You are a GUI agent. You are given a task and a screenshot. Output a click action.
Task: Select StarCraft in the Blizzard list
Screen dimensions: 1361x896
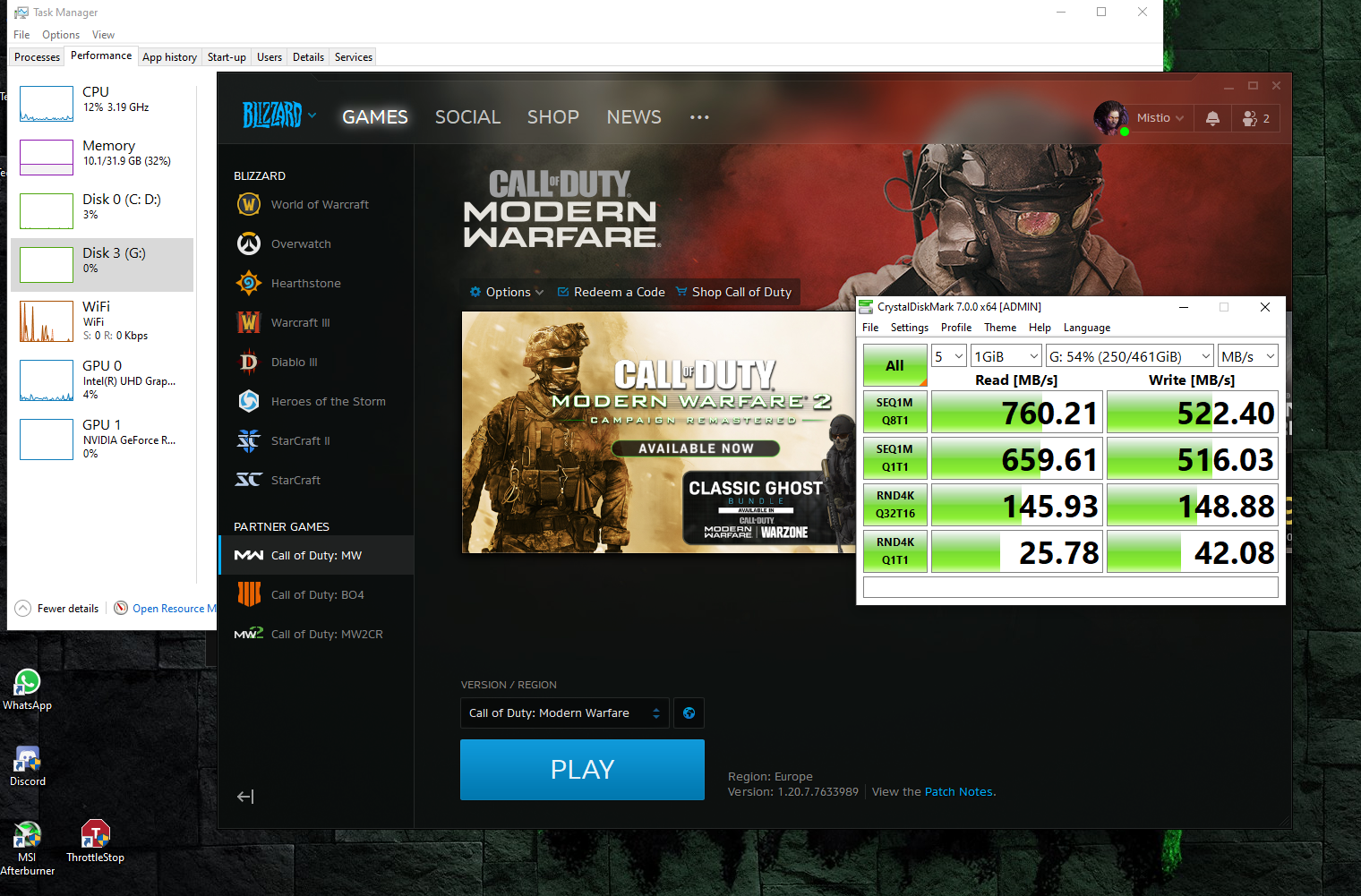(x=316, y=480)
